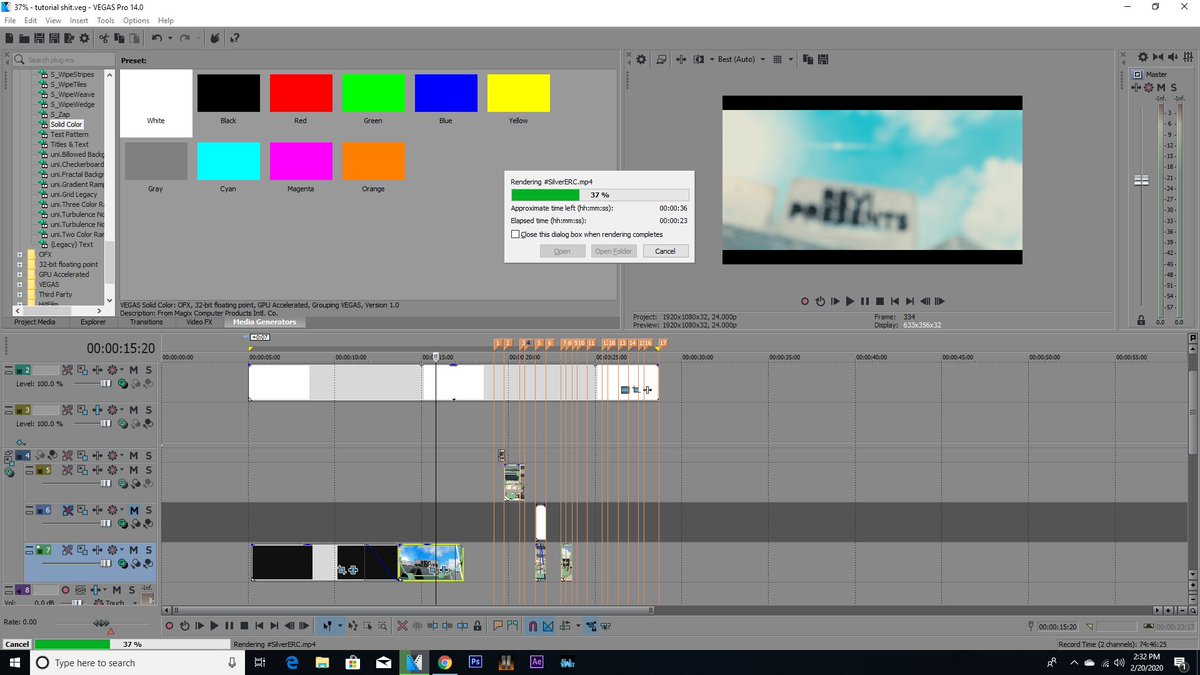Open the File menu
The width and height of the screenshot is (1200, 675).
coord(10,20)
